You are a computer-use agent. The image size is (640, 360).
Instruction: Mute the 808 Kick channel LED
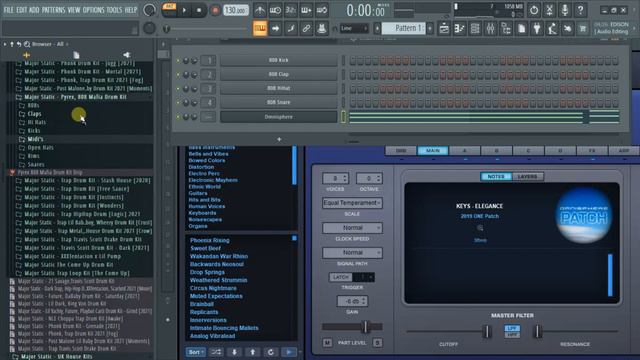[178, 60]
